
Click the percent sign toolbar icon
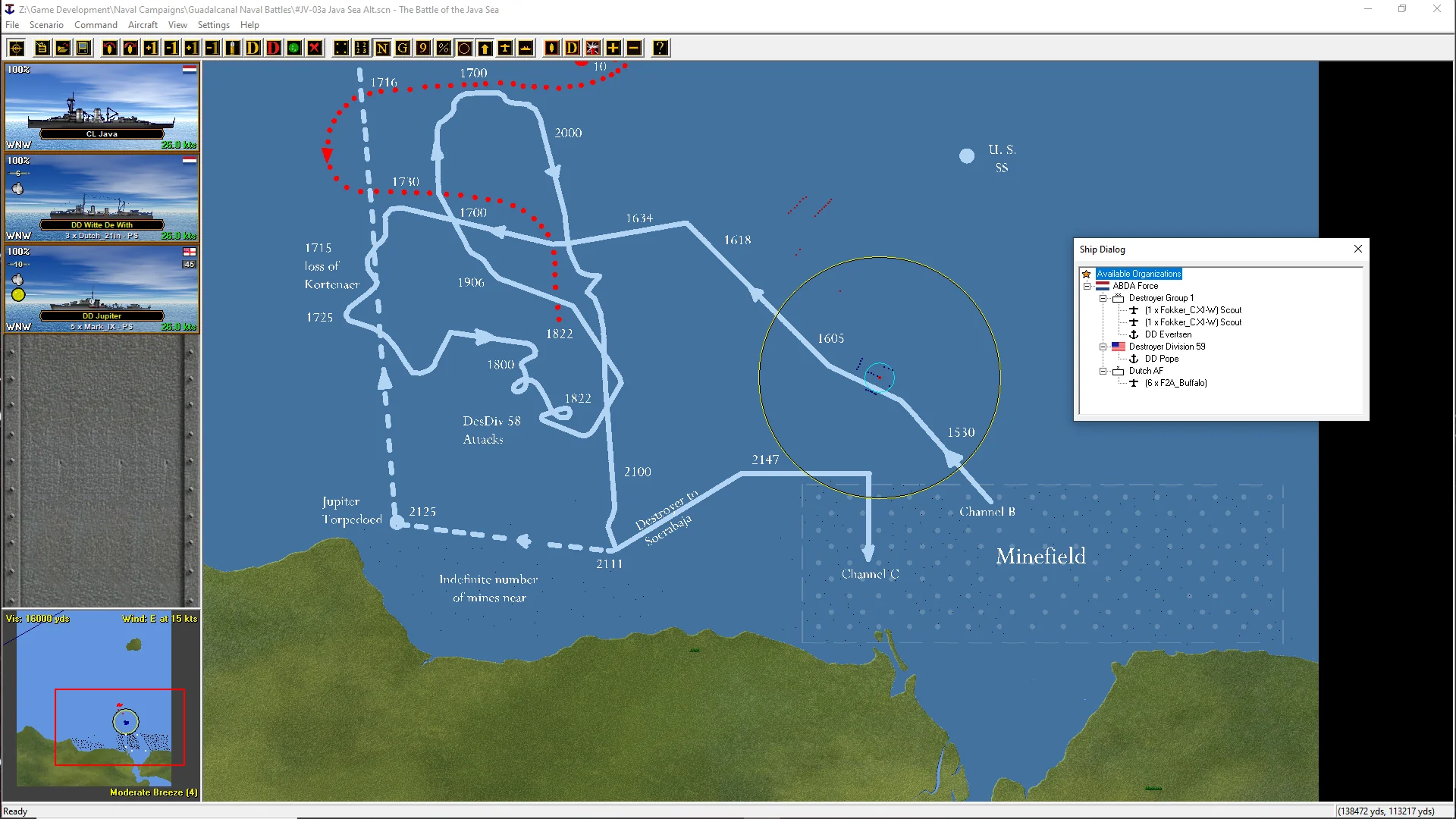[x=444, y=48]
